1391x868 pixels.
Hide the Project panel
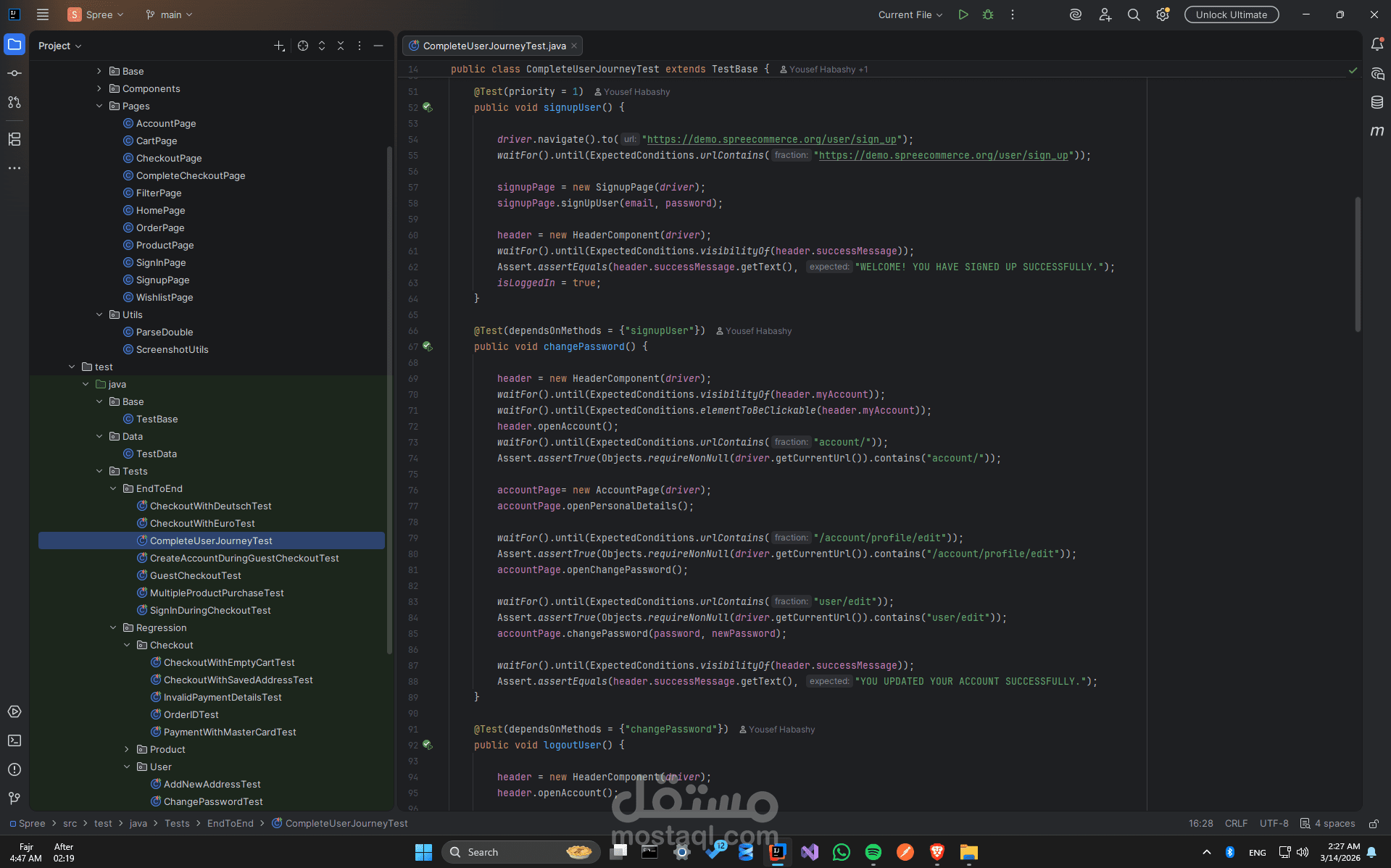[378, 46]
